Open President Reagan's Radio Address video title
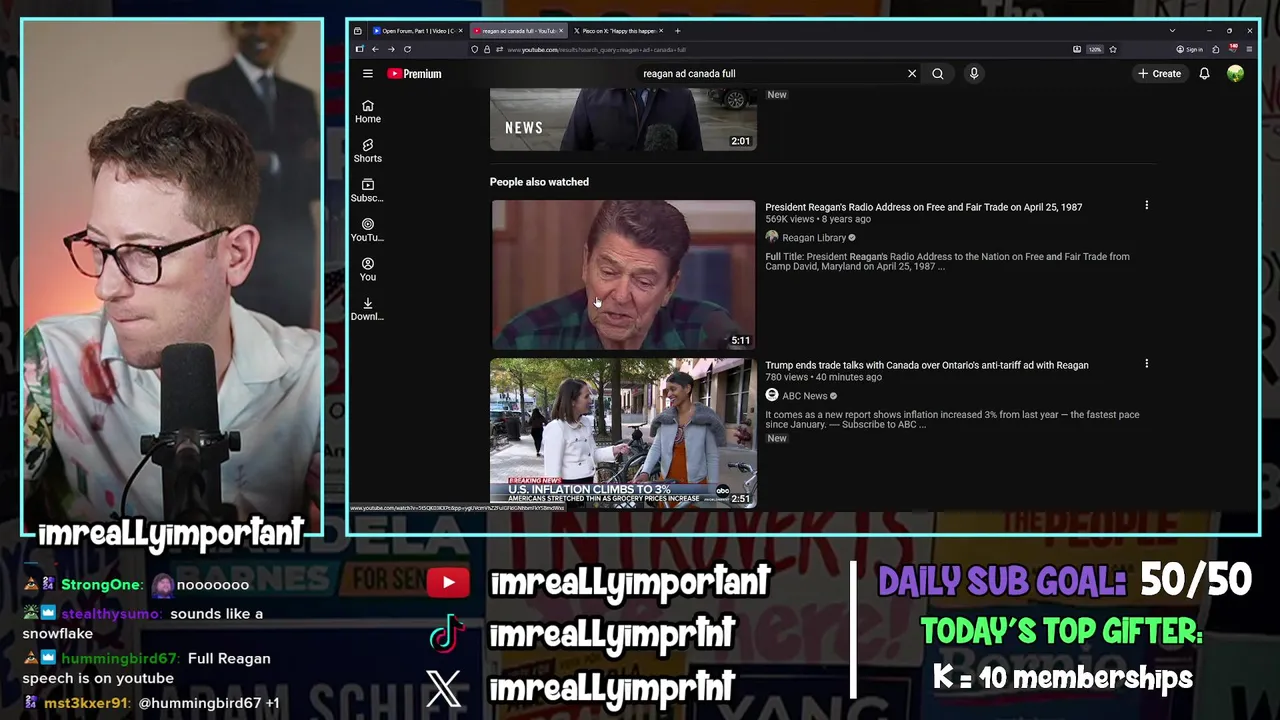1280x720 pixels. click(x=924, y=207)
